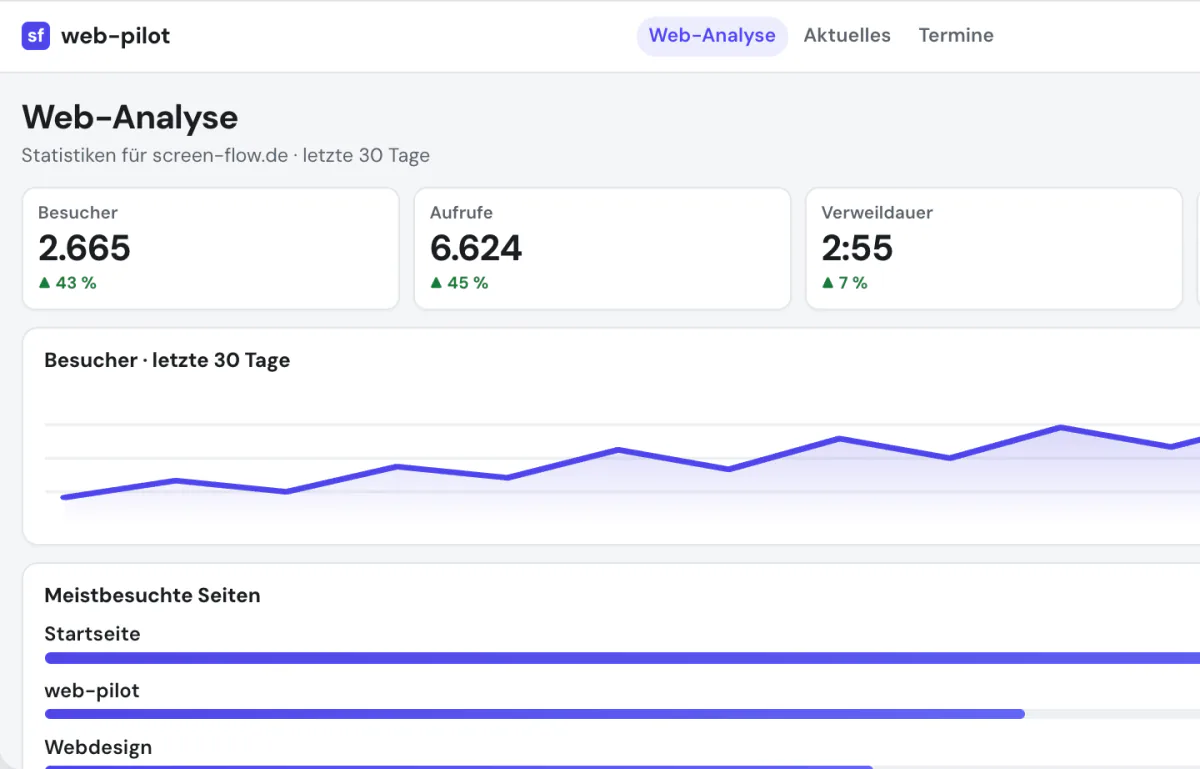This screenshot has width=1200, height=769.
Task: Click the 43 % increase indicator
Action: (x=67, y=283)
